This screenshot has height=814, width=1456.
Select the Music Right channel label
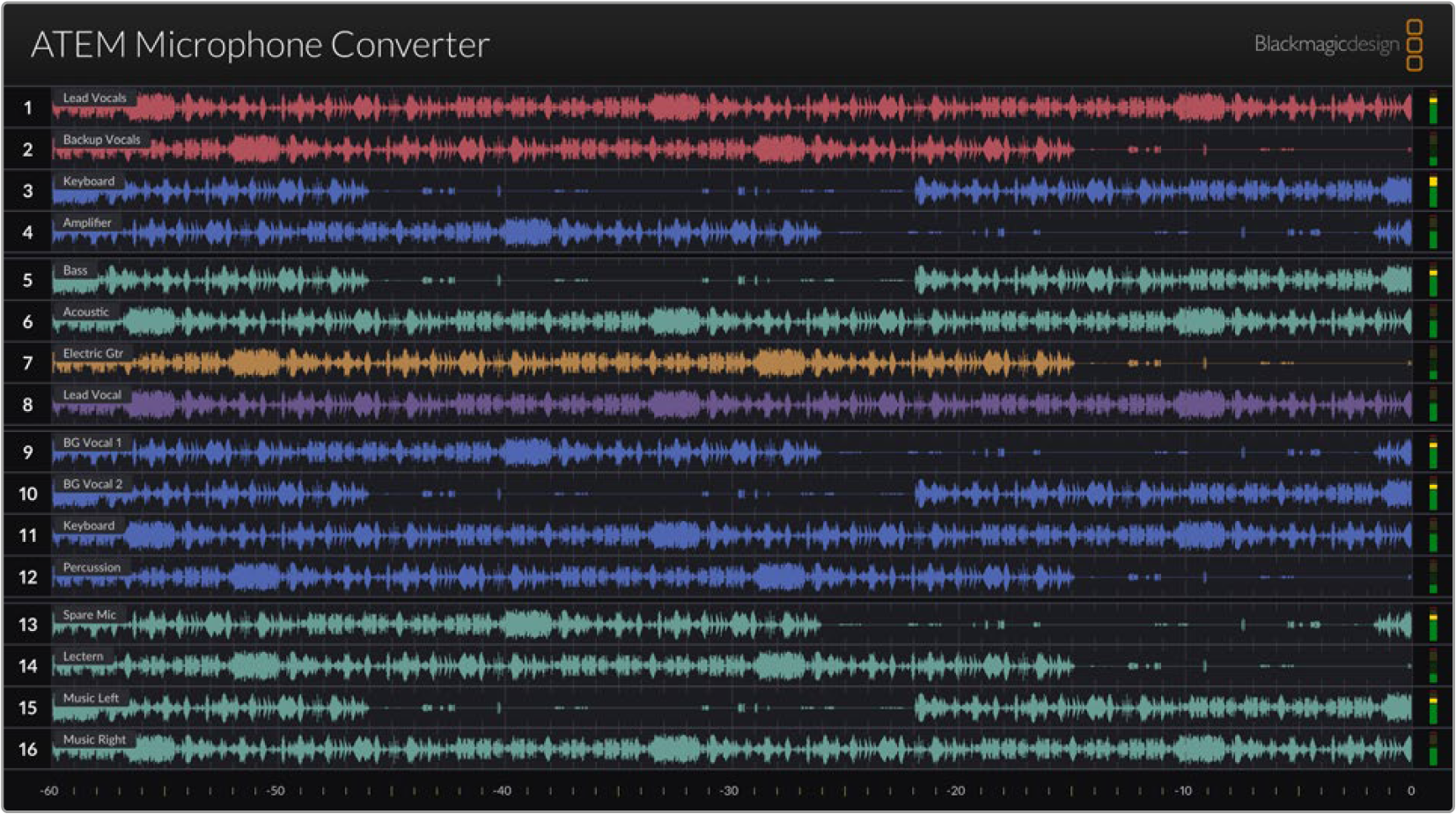(x=94, y=739)
